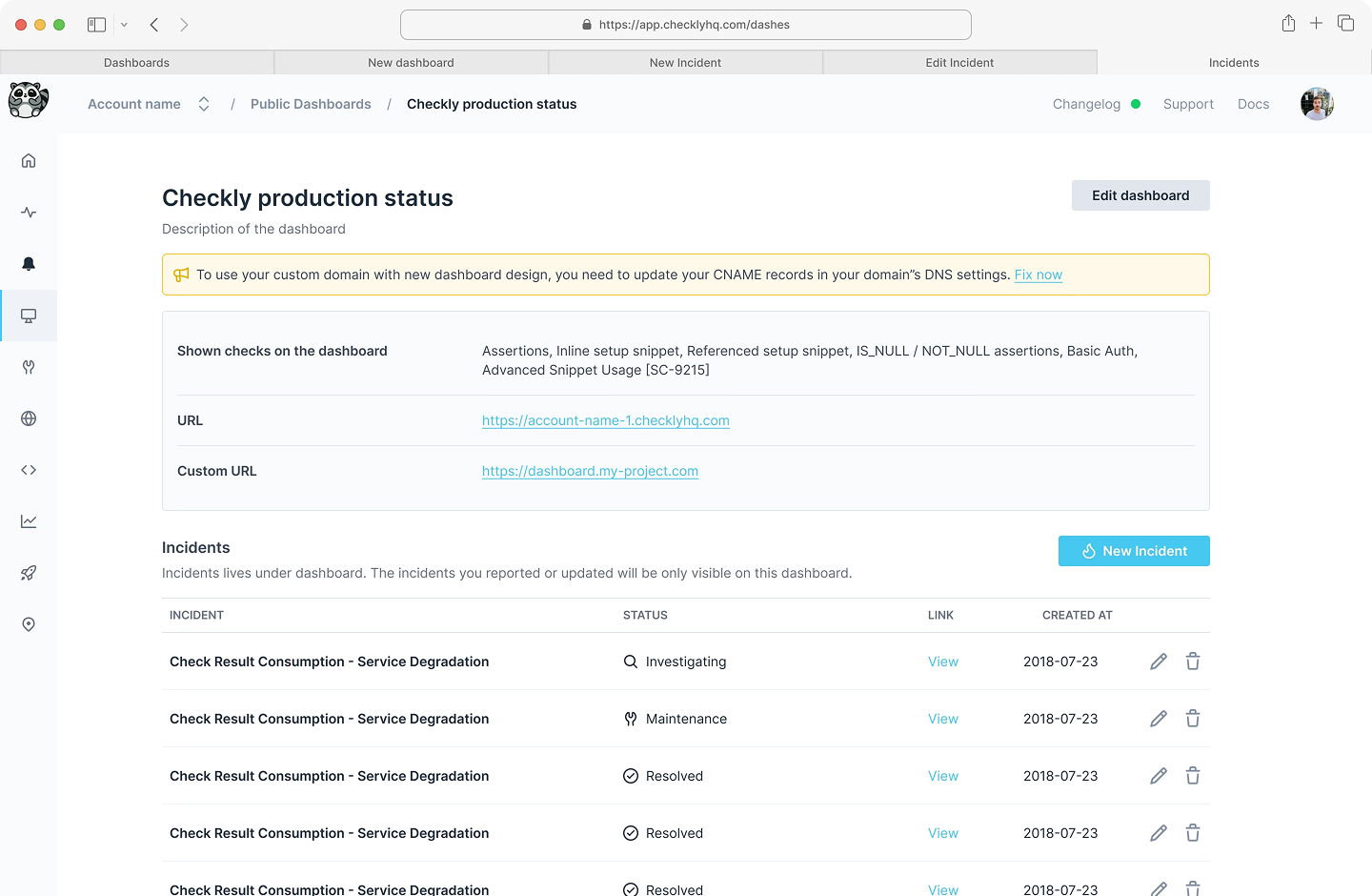Viewport: 1372px width, 896px height.
Task: Click the Edit dashboard button
Action: (1140, 195)
